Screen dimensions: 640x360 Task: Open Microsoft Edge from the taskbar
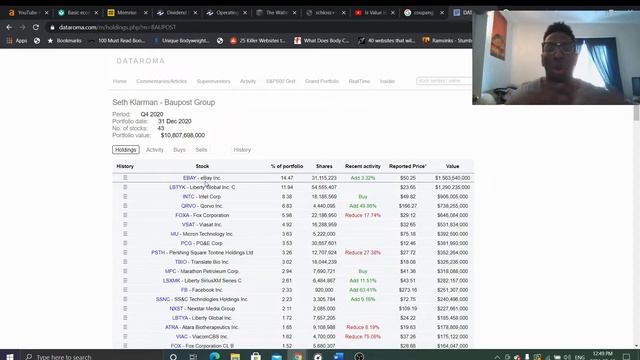point(215,356)
